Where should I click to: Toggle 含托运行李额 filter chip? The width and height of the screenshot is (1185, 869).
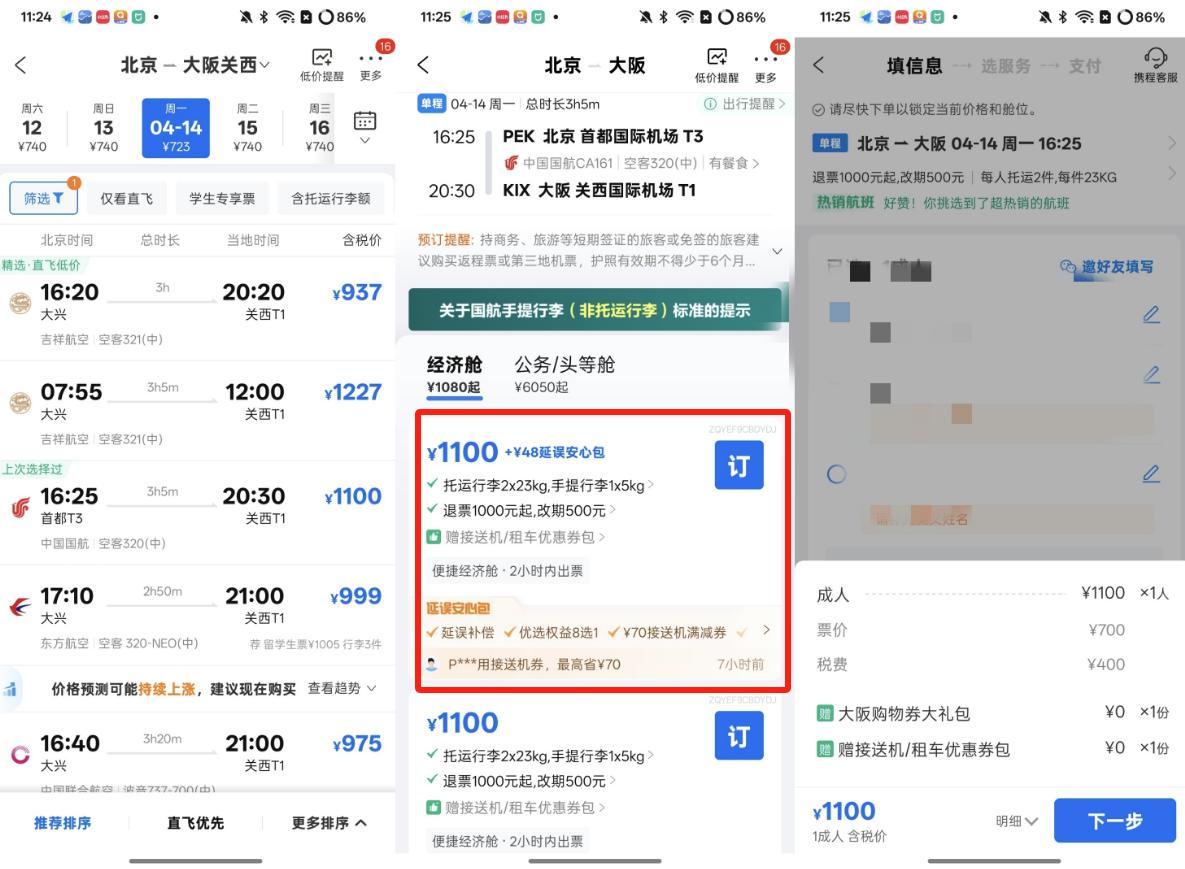pos(331,198)
